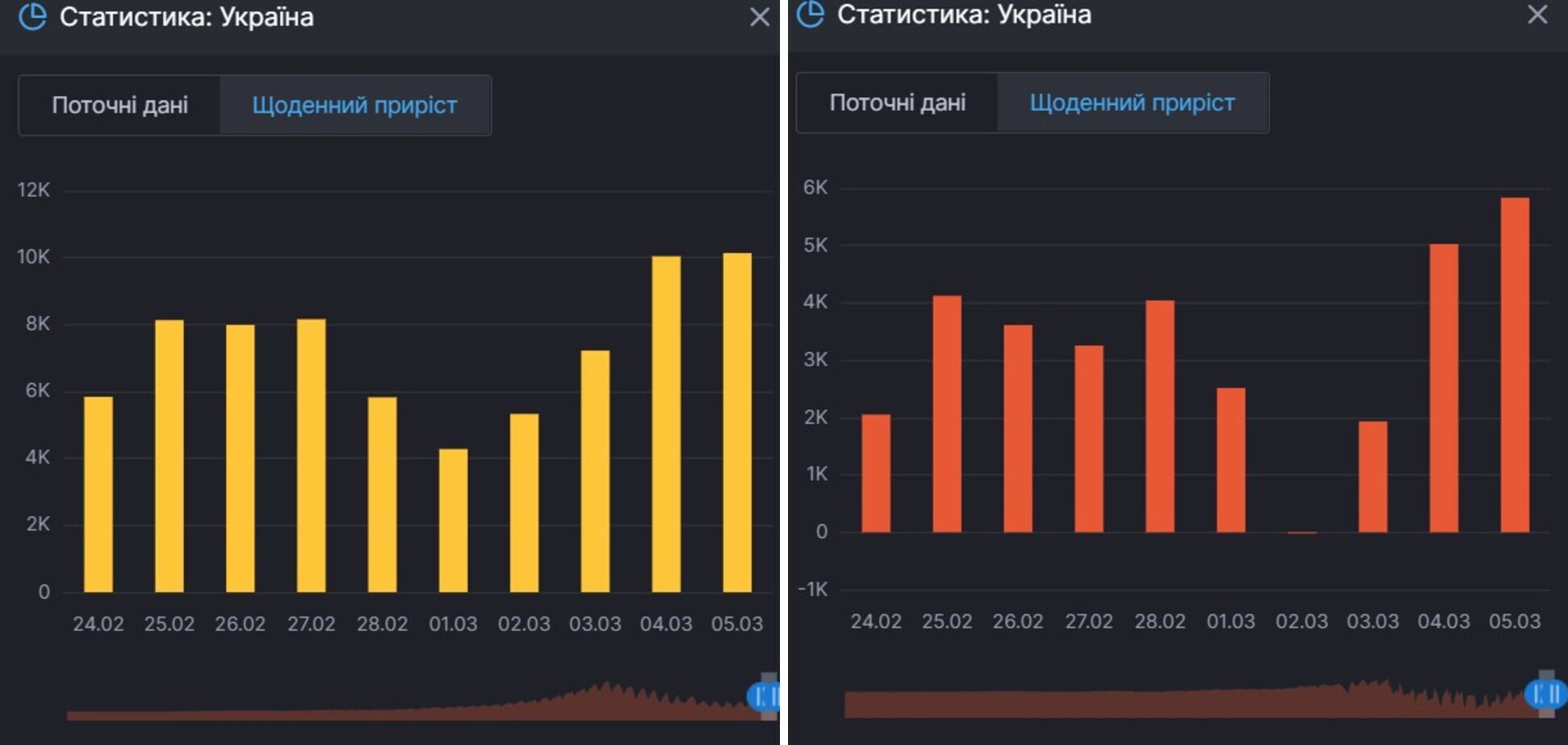The width and height of the screenshot is (1568, 745).
Task: Click the yellow bar for 25.02
Action: pos(169,456)
